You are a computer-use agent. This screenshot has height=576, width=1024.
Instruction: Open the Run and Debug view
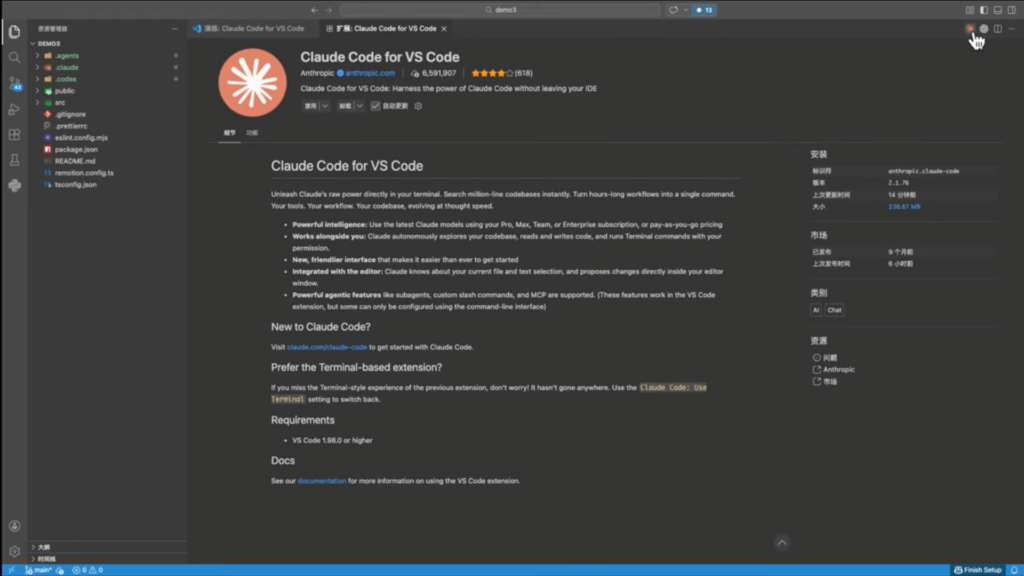[x=14, y=109]
